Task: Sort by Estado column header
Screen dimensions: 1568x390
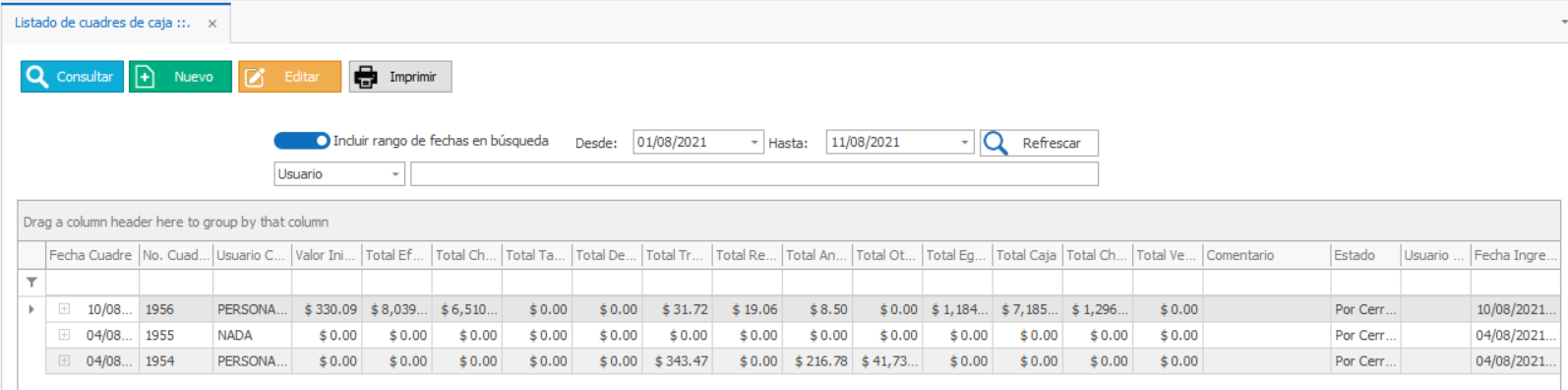Action: (1366, 255)
